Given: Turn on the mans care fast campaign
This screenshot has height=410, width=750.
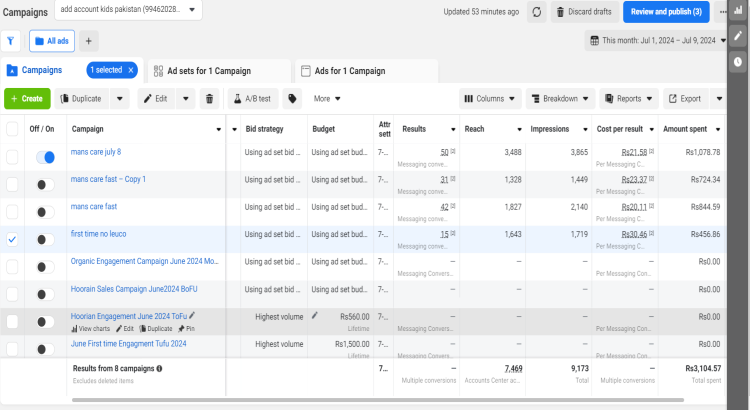Looking at the screenshot, I should (45, 212).
